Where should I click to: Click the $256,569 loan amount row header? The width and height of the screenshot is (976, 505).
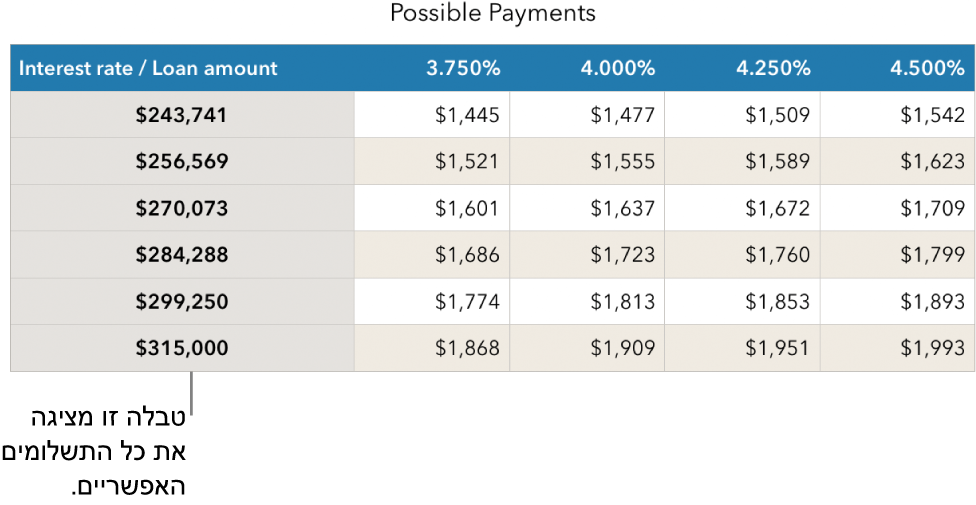[182, 161]
